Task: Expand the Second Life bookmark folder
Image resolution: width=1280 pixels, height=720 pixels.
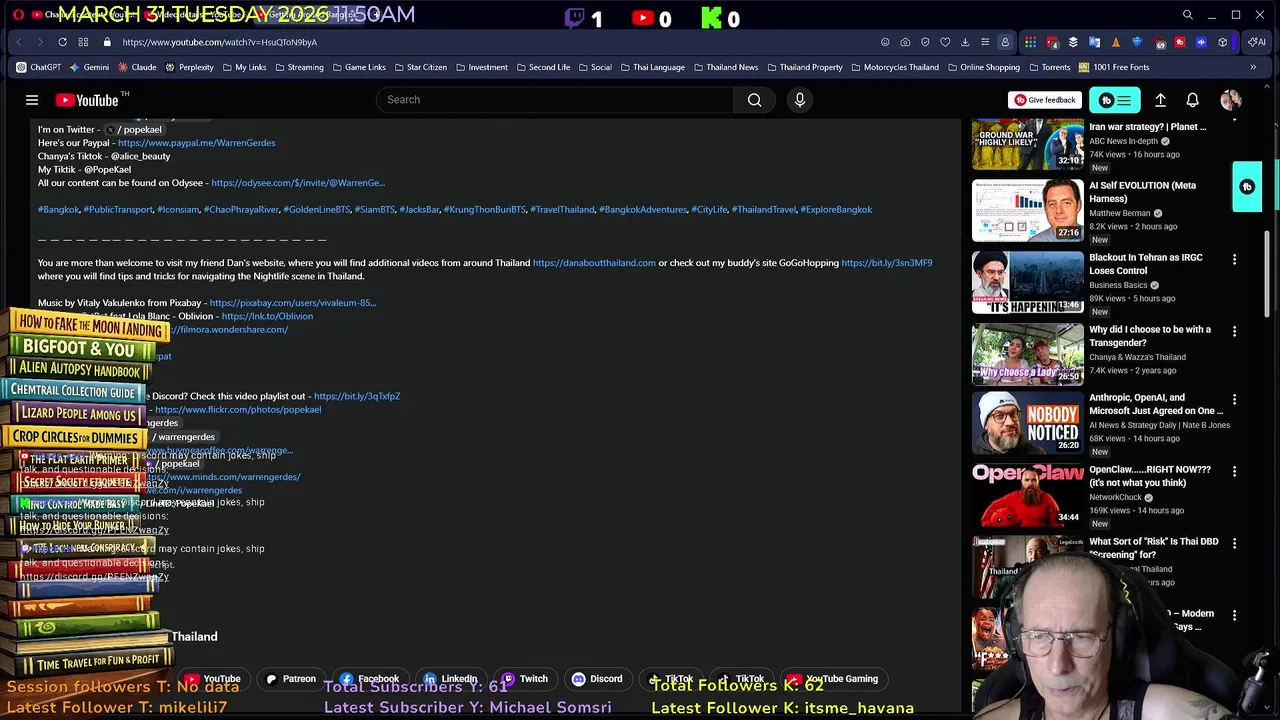Action: 542,67
